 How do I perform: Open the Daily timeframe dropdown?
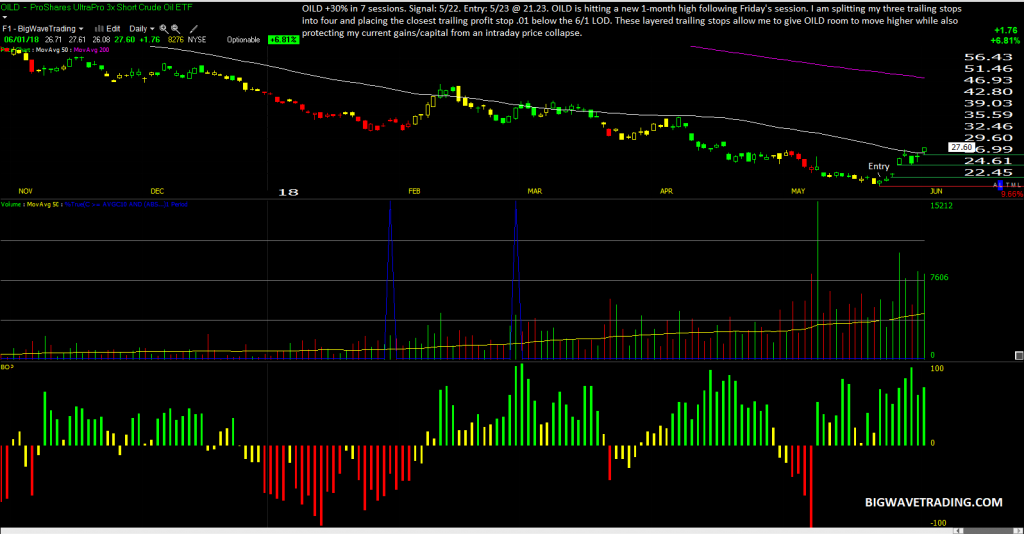pyautogui.click(x=142, y=29)
